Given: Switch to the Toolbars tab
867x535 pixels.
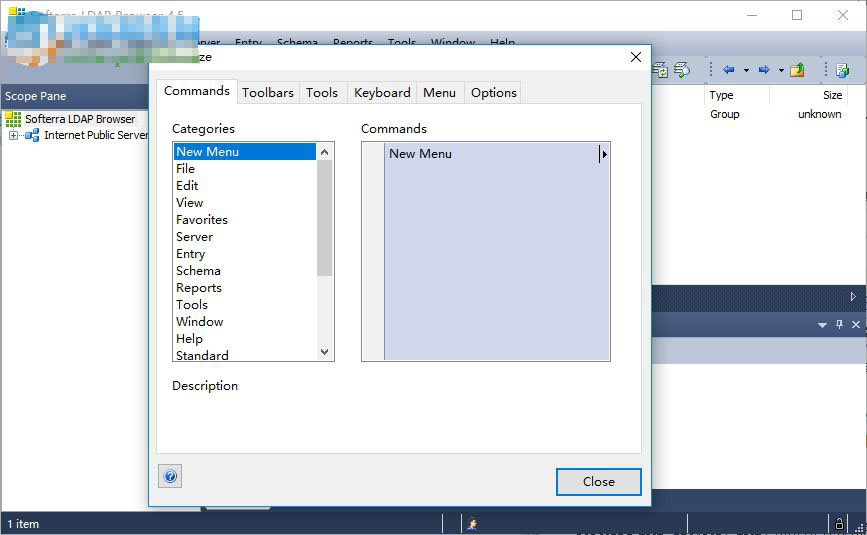Looking at the screenshot, I should click(x=268, y=92).
